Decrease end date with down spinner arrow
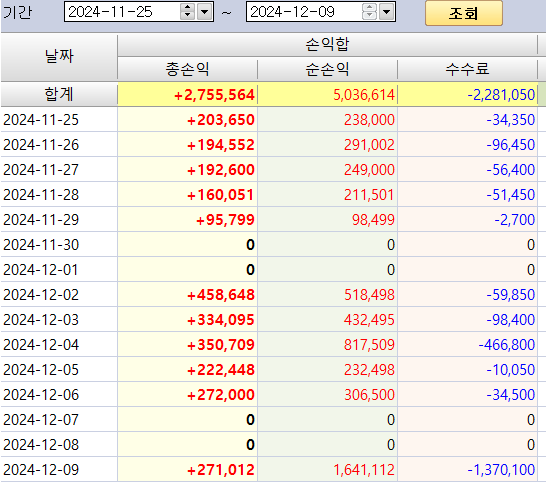This screenshot has height=488, width=546. [x=369, y=16]
